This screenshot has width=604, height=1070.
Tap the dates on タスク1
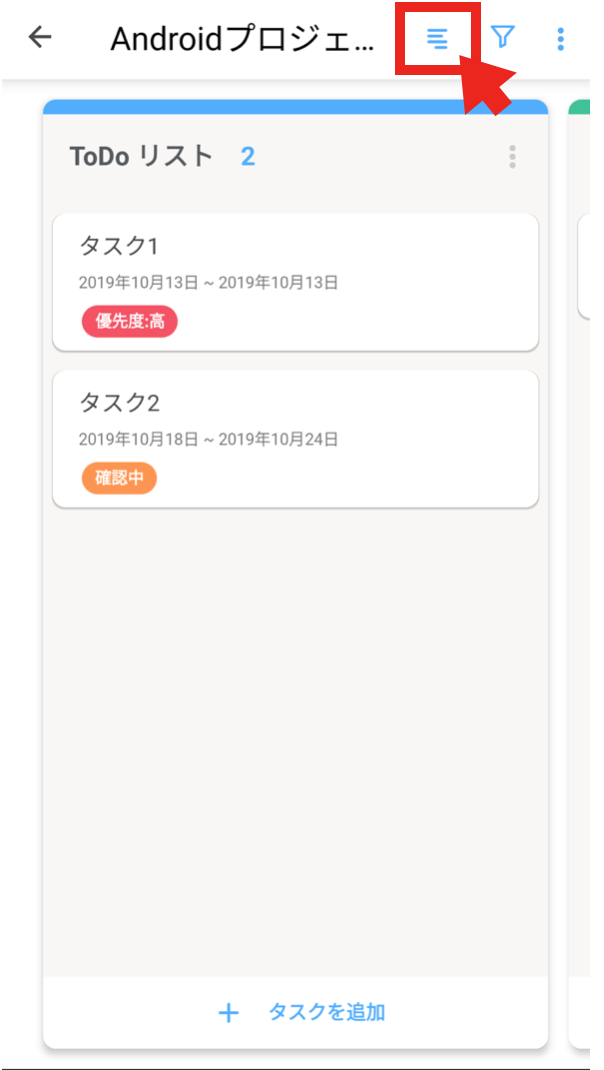[208, 282]
